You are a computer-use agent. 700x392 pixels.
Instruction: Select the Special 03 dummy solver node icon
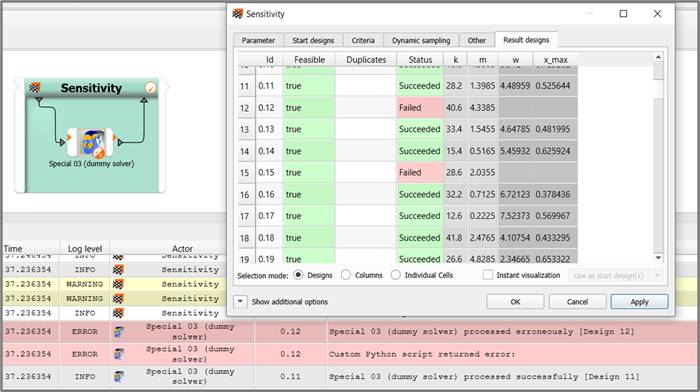[x=92, y=142]
